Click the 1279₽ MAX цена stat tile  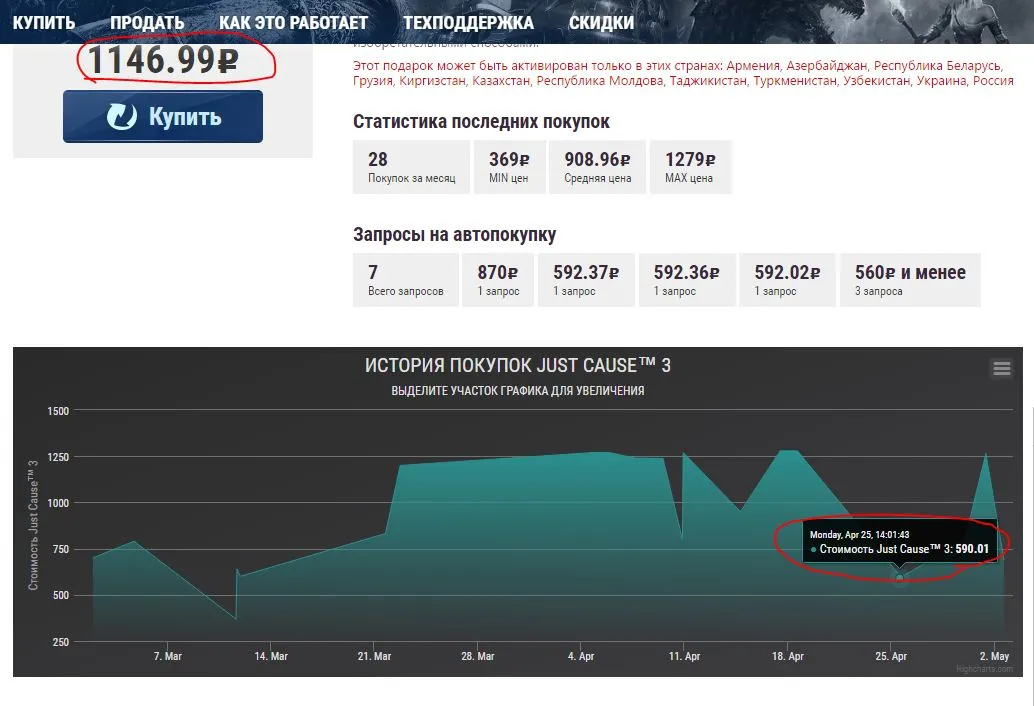690,167
